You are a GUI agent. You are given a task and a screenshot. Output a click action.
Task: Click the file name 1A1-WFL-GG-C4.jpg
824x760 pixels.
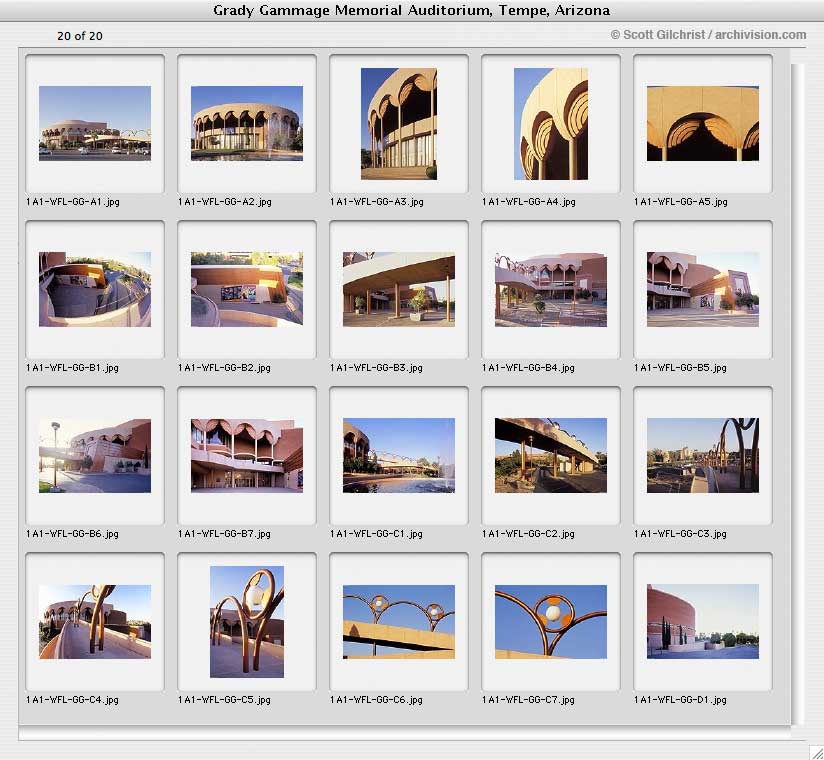point(73,700)
